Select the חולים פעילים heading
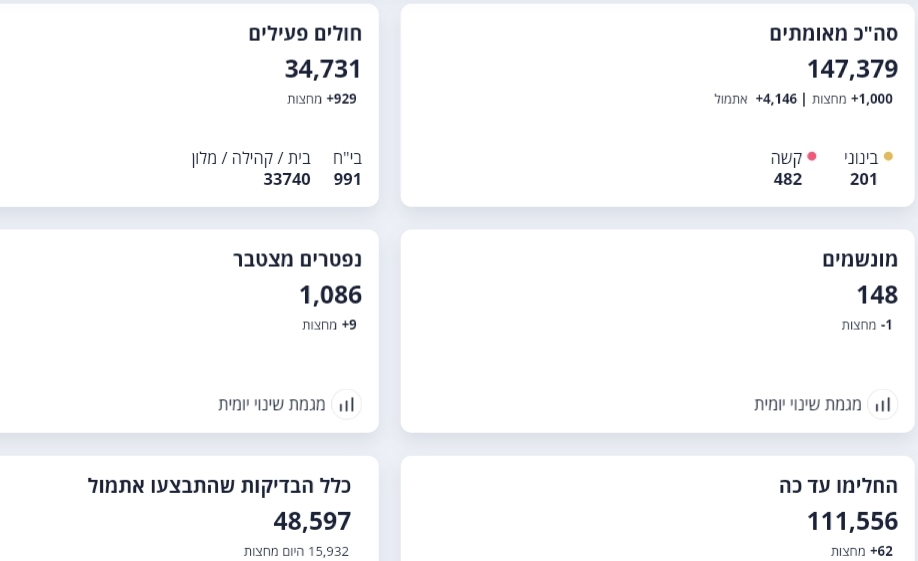The width and height of the screenshot is (918, 561). coord(305,33)
